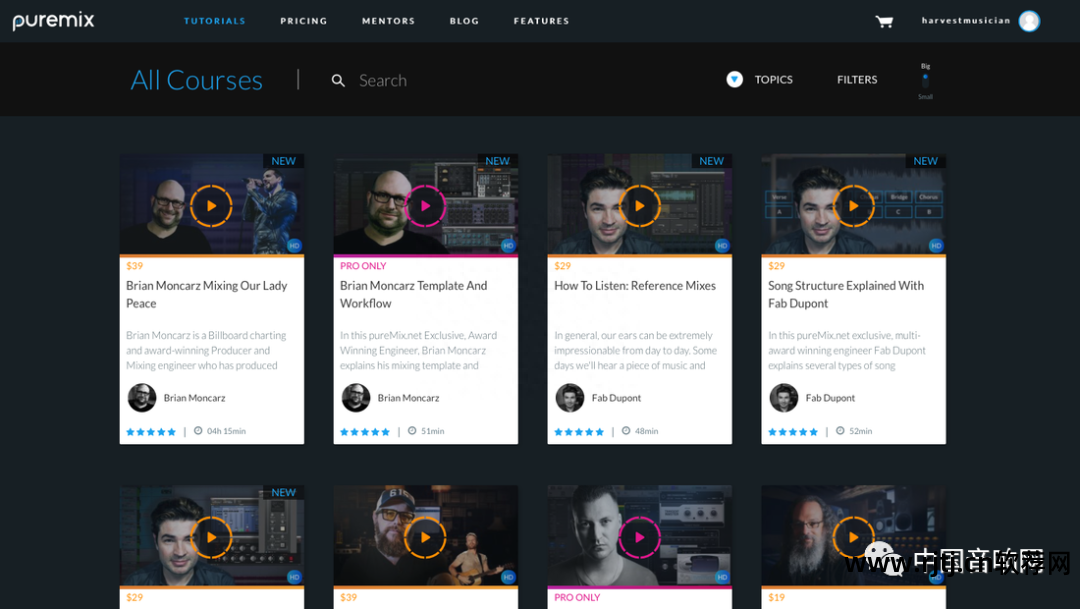Open How To Listen: Reference Mixes title
1080x609 pixels.
coord(635,285)
